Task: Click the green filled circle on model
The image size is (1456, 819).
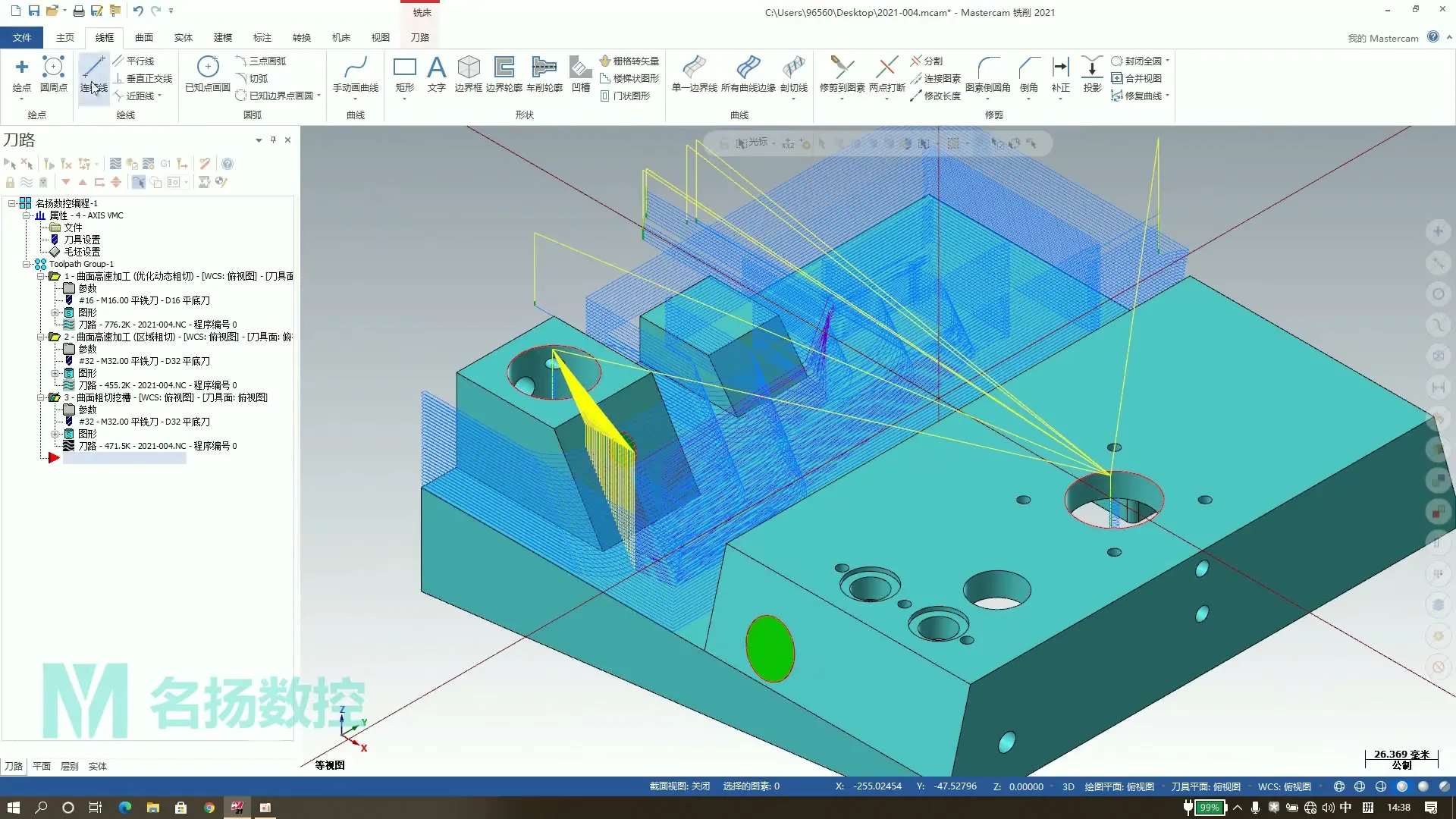Action: [770, 648]
